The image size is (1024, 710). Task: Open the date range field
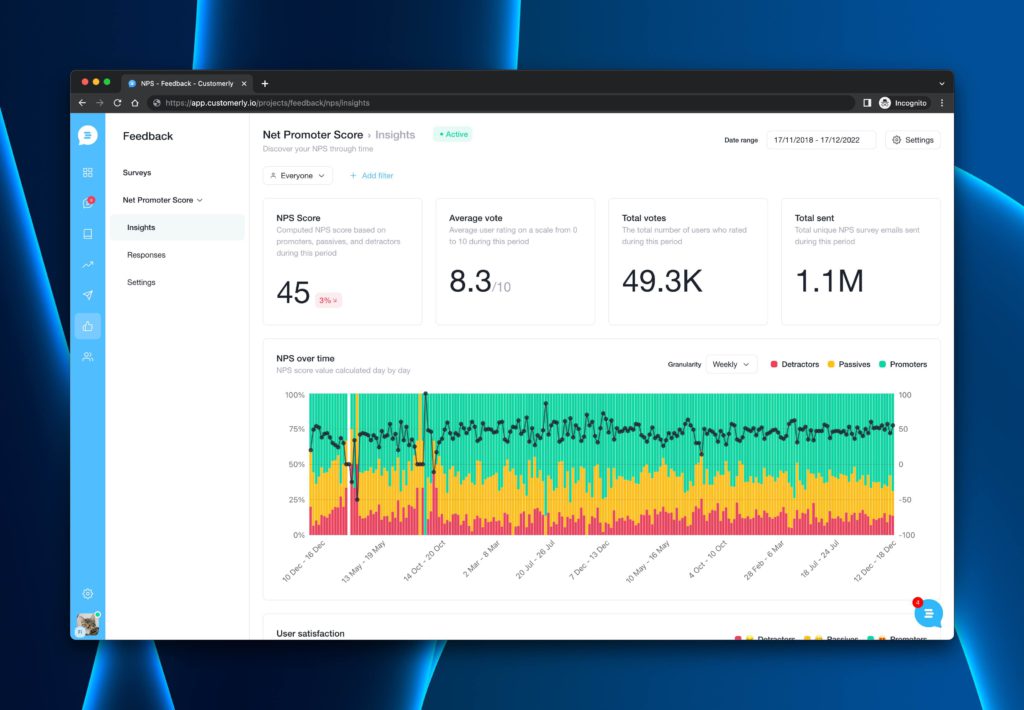tap(820, 140)
